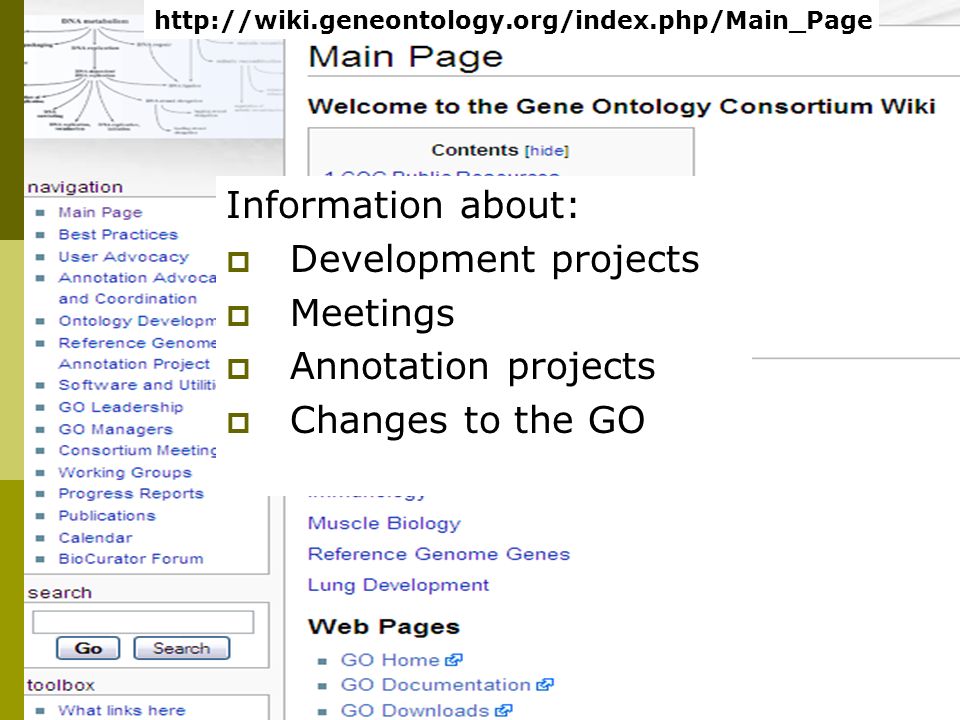Open Main Page navigation link
Screen dimensions: 960x720
click(100, 212)
